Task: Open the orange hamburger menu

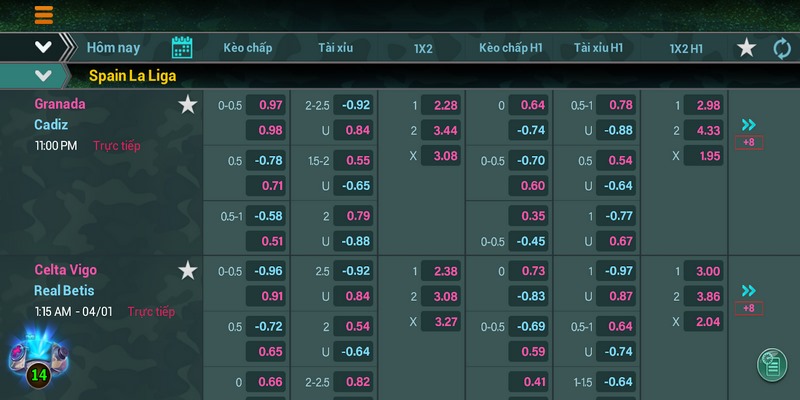Action: coord(44,15)
